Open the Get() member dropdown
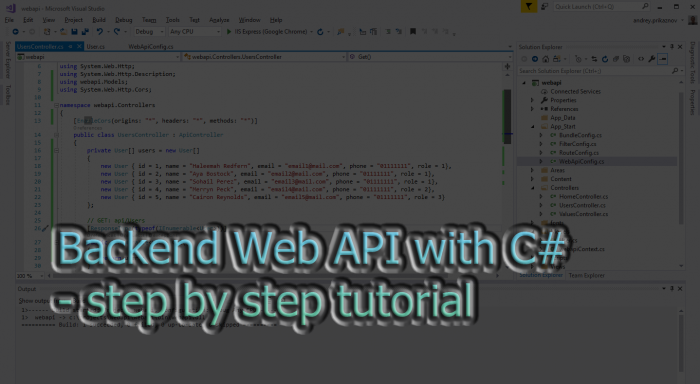 pyautogui.click(x=430, y=57)
